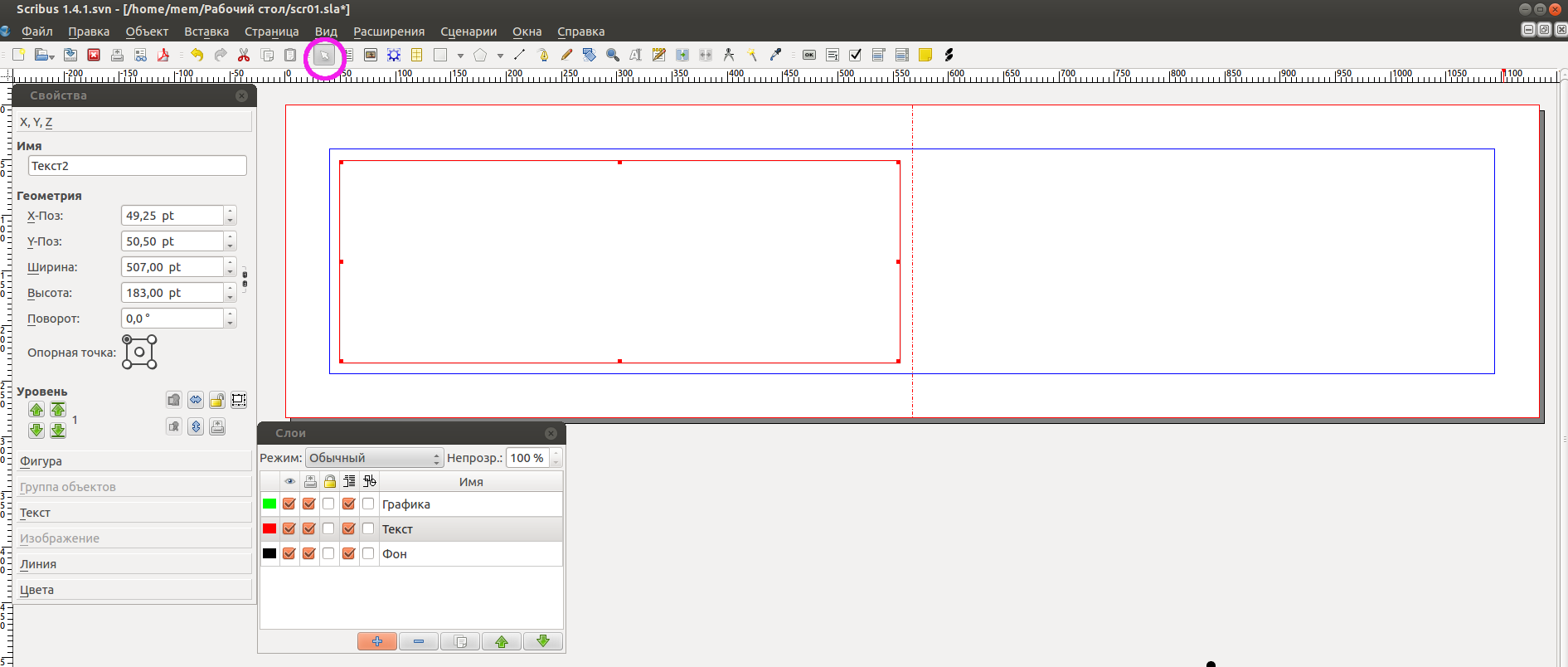Select the Eyedropper tool
Image resolution: width=1568 pixels, height=667 pixels.
[775, 55]
